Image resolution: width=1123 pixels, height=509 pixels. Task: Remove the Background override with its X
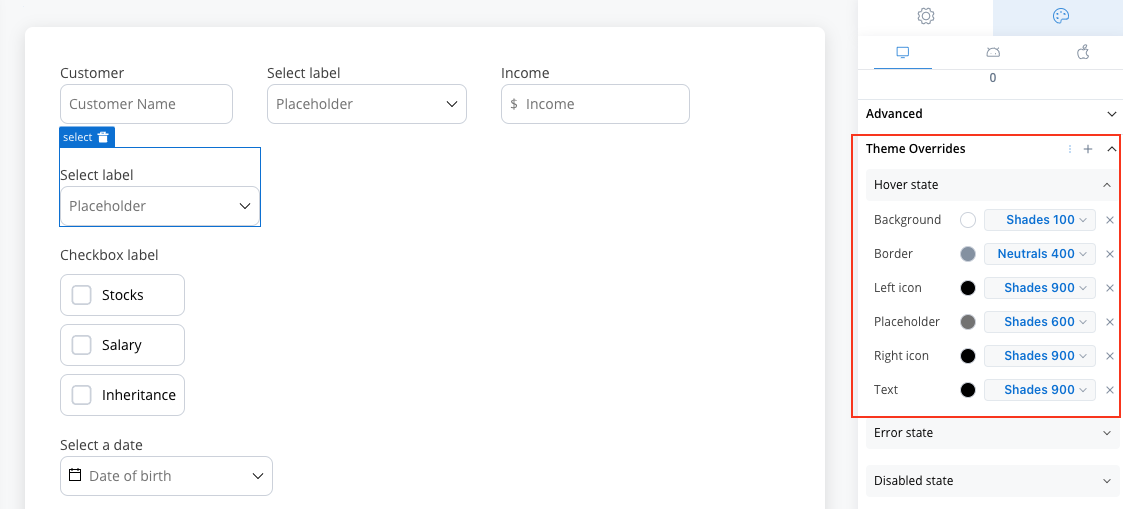(x=1110, y=220)
